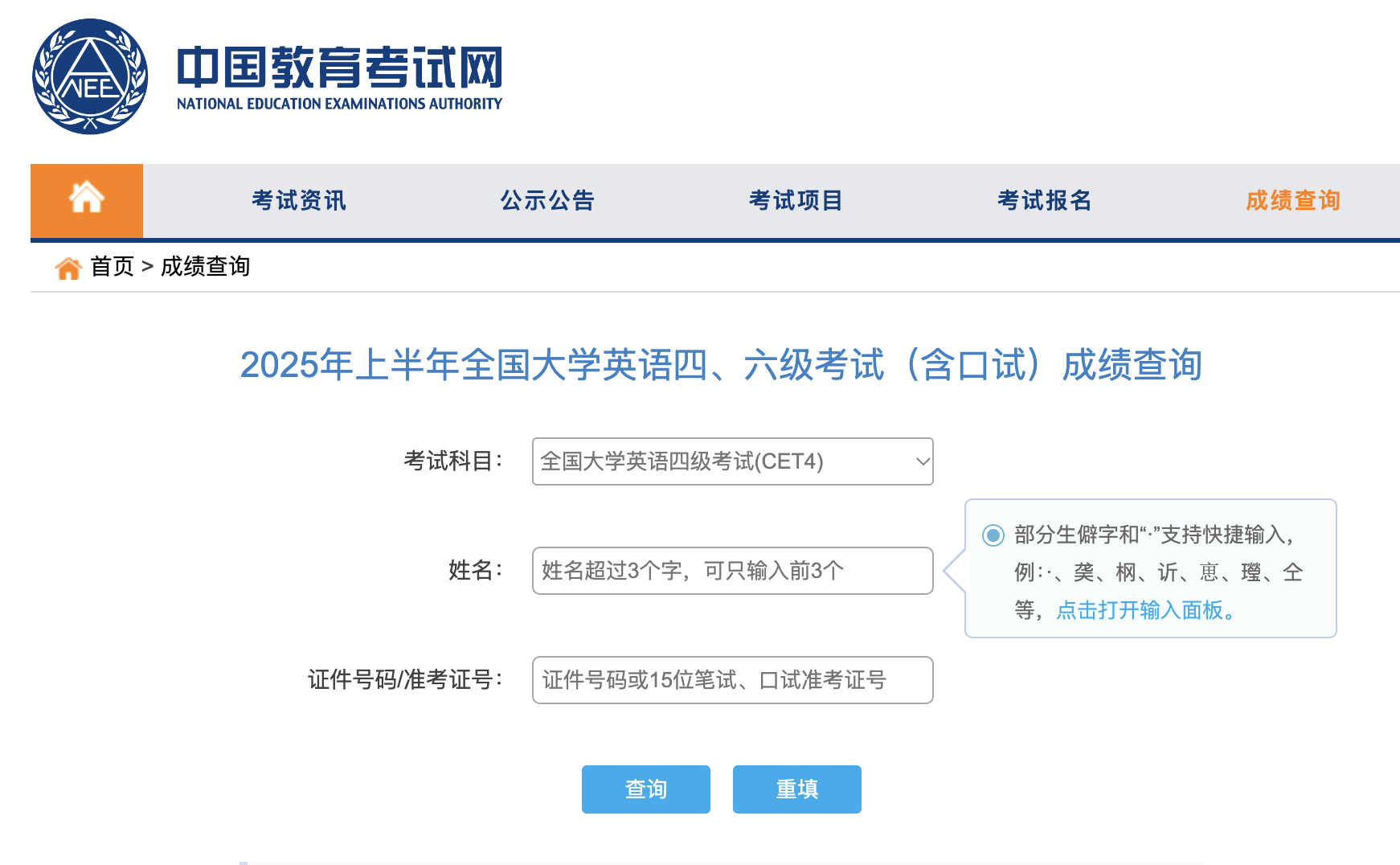1400x865 pixels.
Task: Open the 公示公告 menu tab
Action: point(547,200)
